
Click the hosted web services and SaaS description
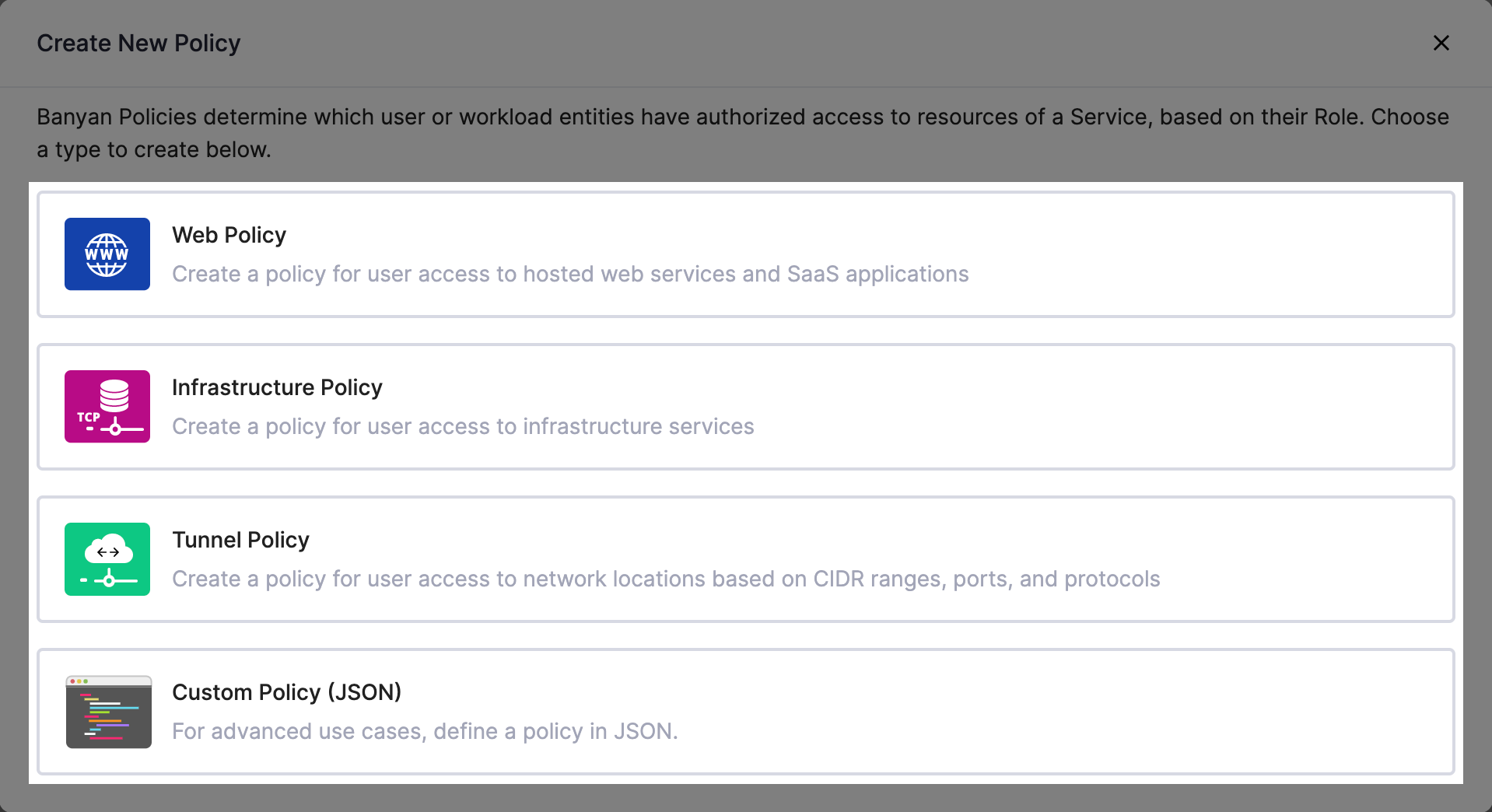click(570, 274)
